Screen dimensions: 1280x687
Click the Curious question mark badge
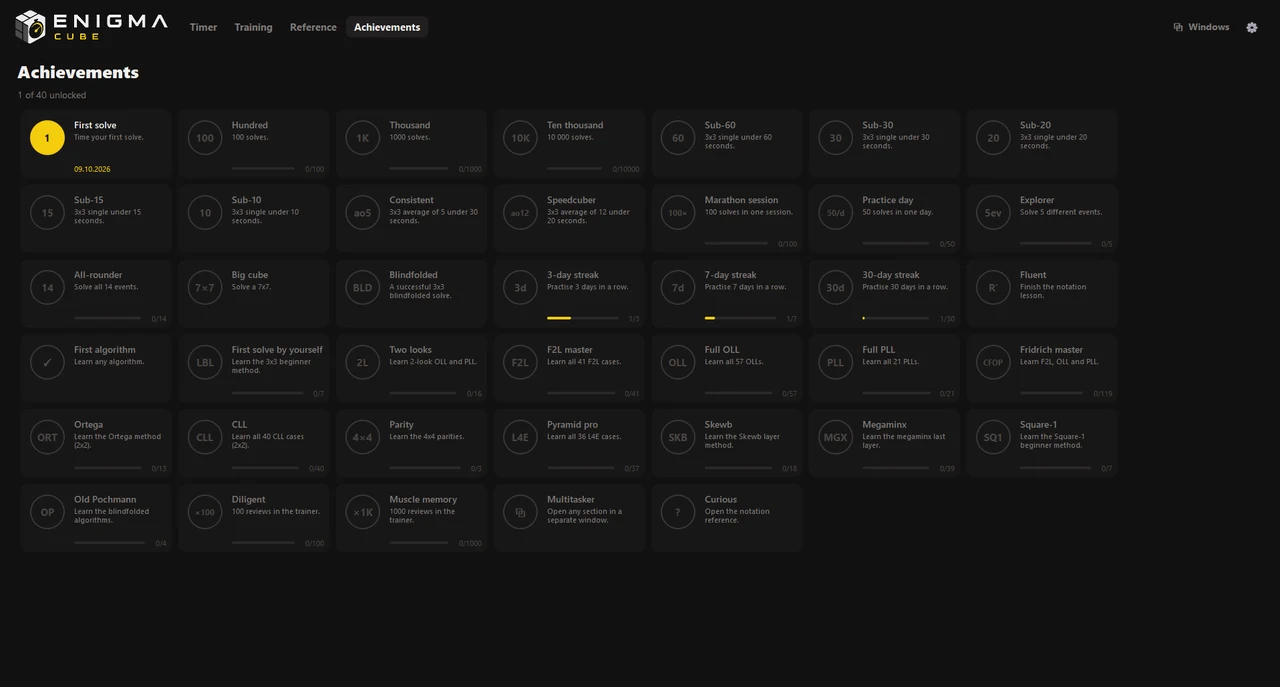pyautogui.click(x=678, y=513)
